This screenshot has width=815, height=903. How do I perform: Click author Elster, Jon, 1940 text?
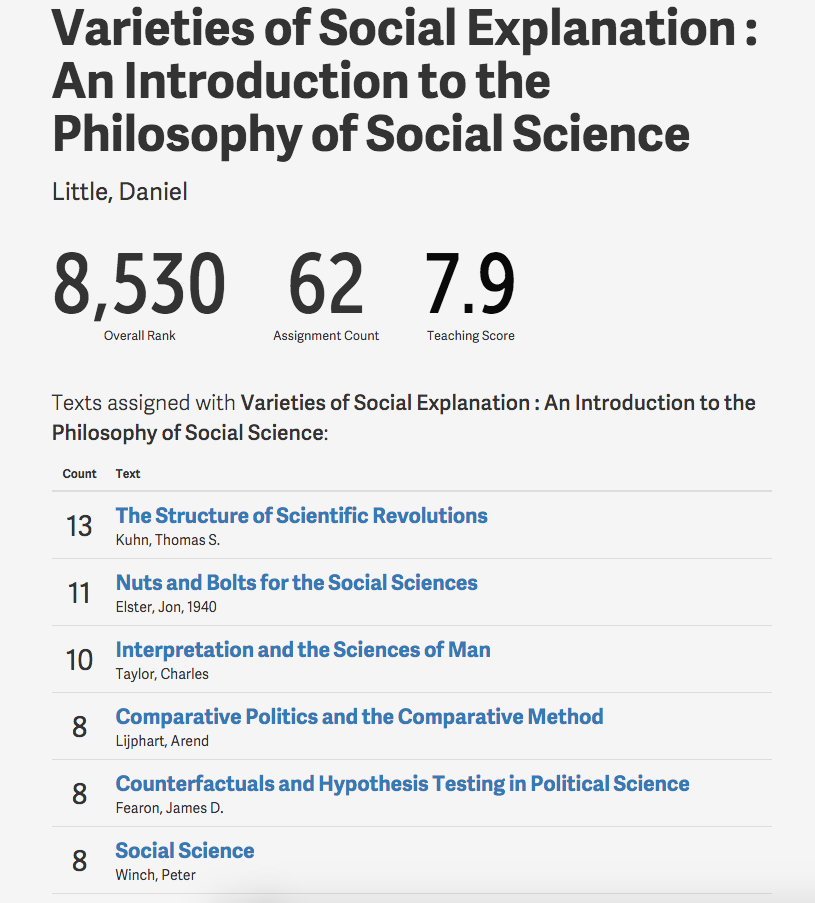[166, 607]
